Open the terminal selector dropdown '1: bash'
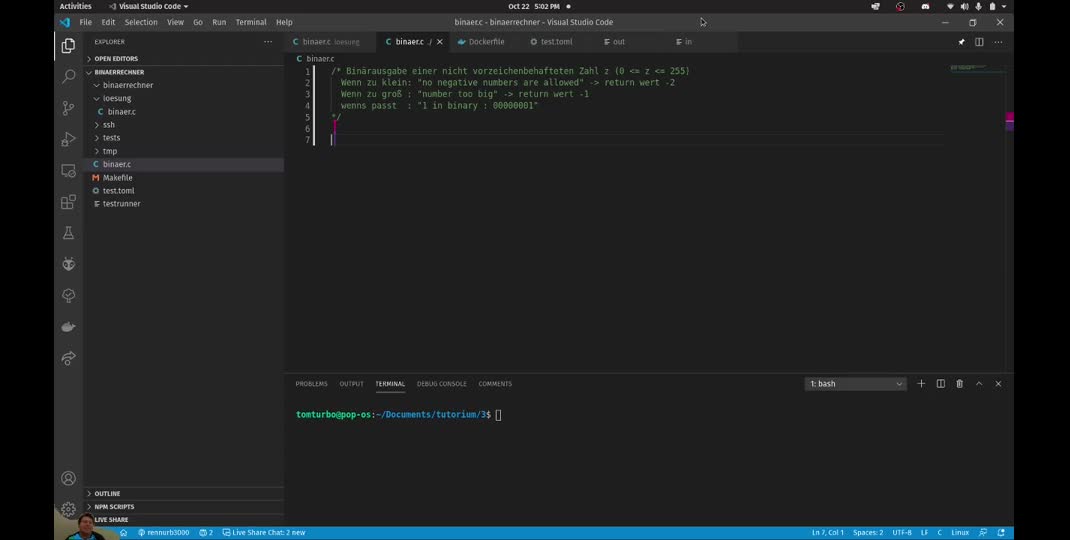Screen dimensions: 1070x540 click(856, 384)
